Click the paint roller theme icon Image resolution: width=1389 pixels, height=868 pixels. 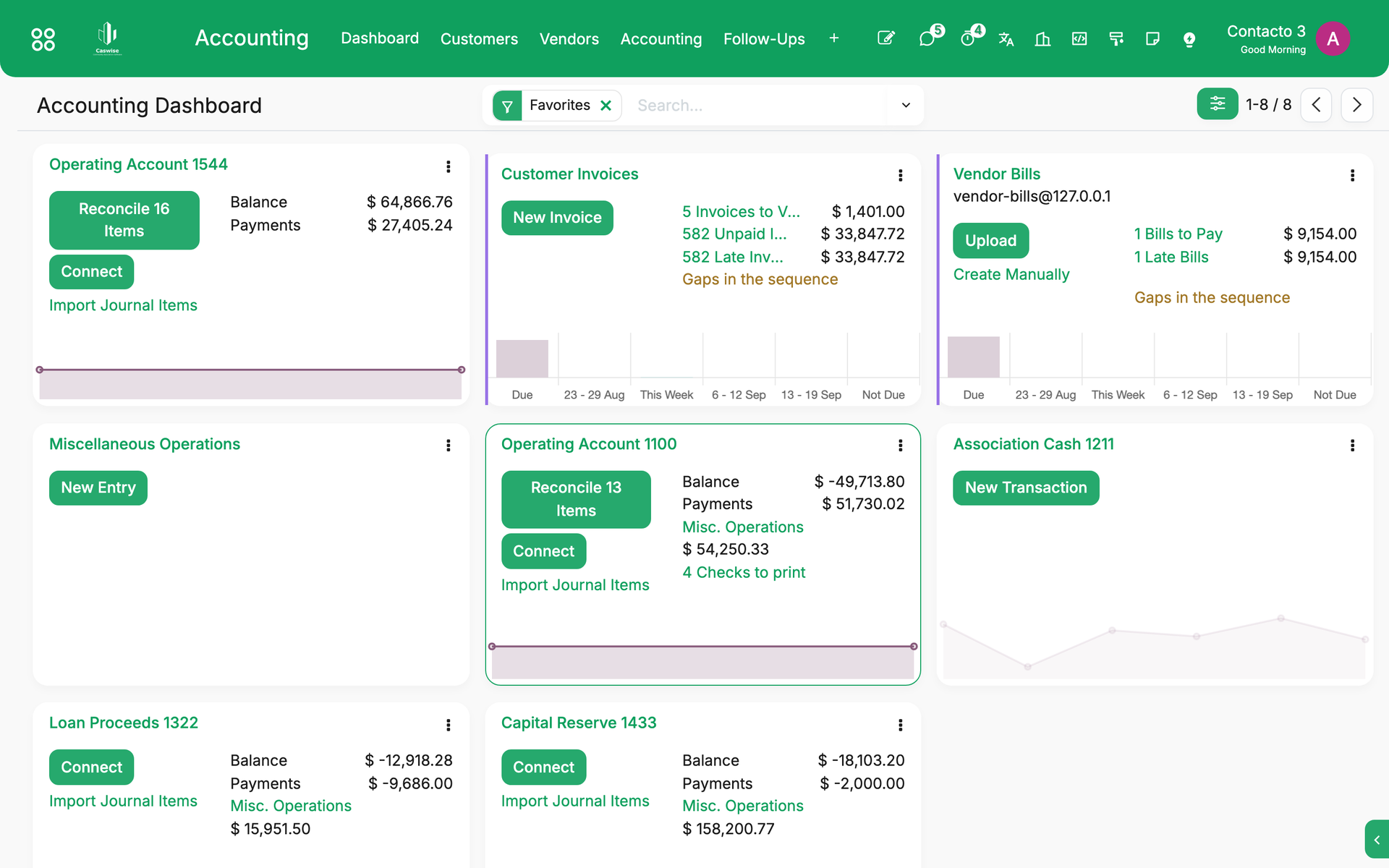(x=1116, y=39)
